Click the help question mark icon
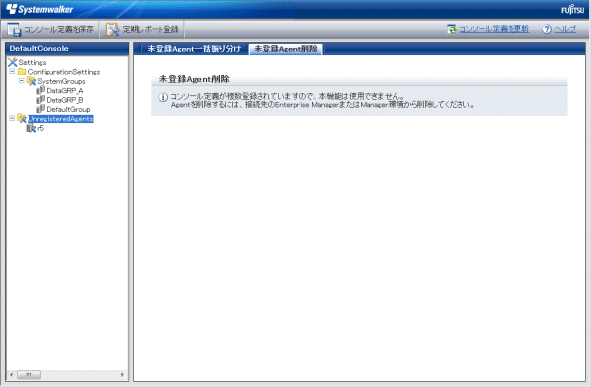Image resolution: width=591 pixels, height=387 pixels. tap(547, 29)
